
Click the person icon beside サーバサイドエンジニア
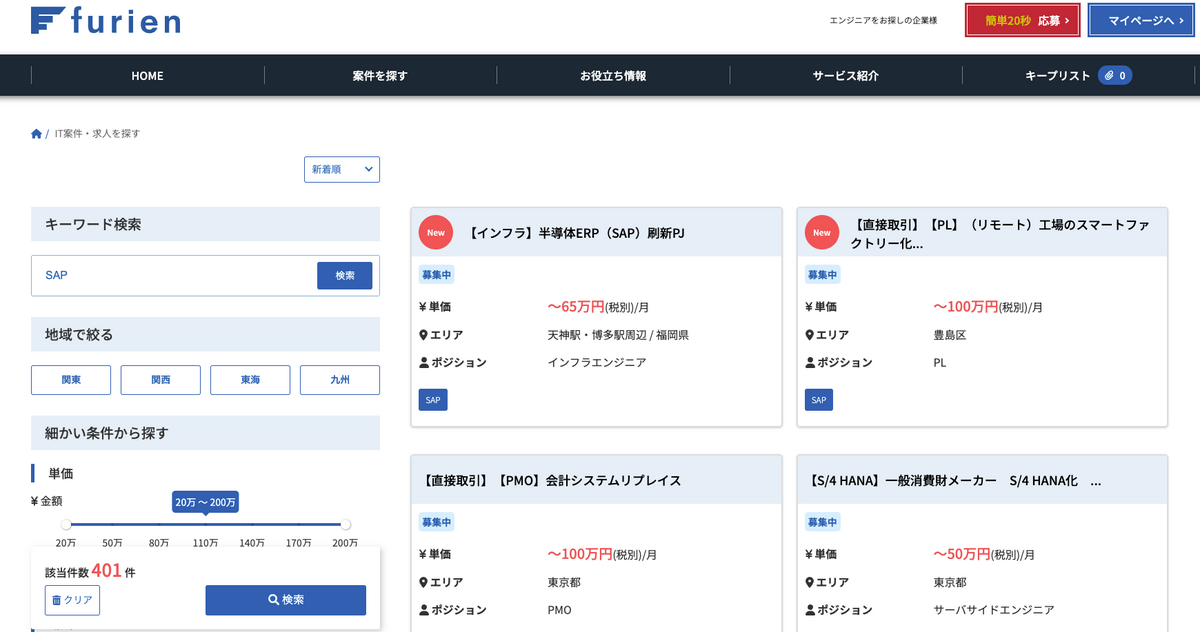pyautogui.click(x=810, y=610)
